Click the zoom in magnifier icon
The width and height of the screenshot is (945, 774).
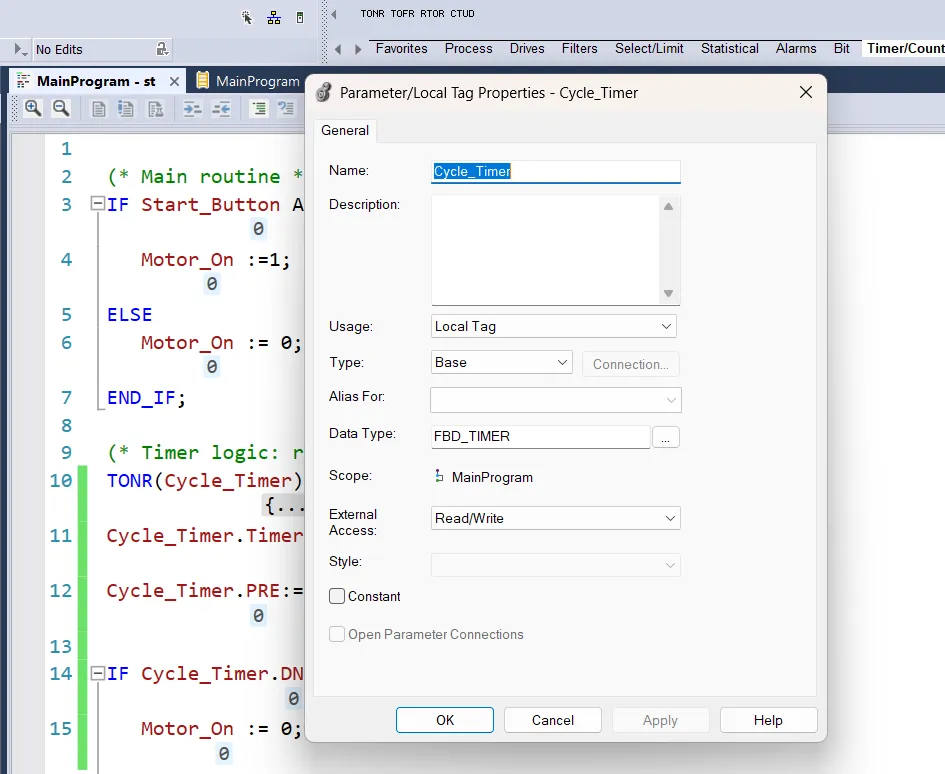coord(33,109)
